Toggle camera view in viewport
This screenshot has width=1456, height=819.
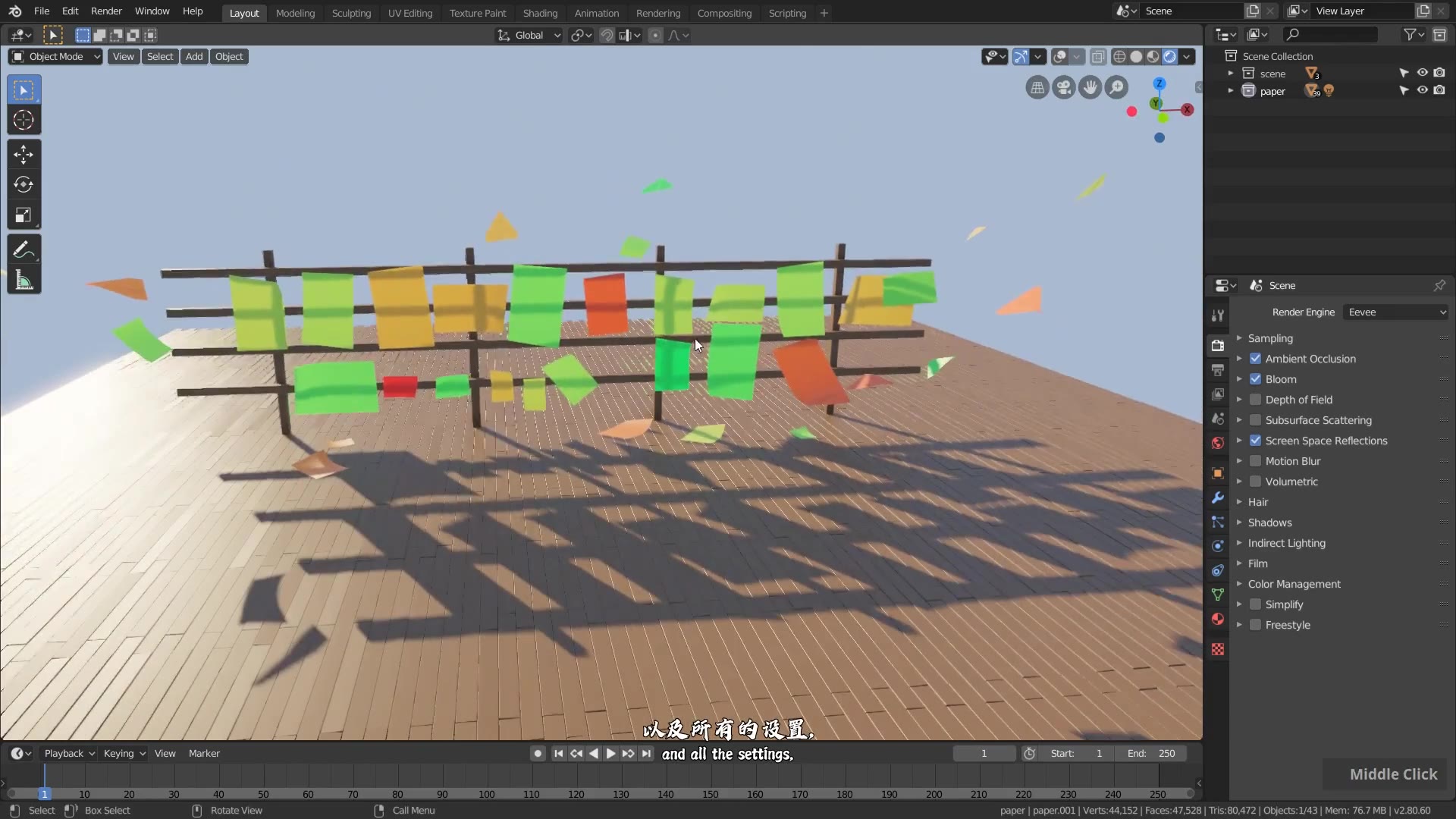click(x=1064, y=88)
